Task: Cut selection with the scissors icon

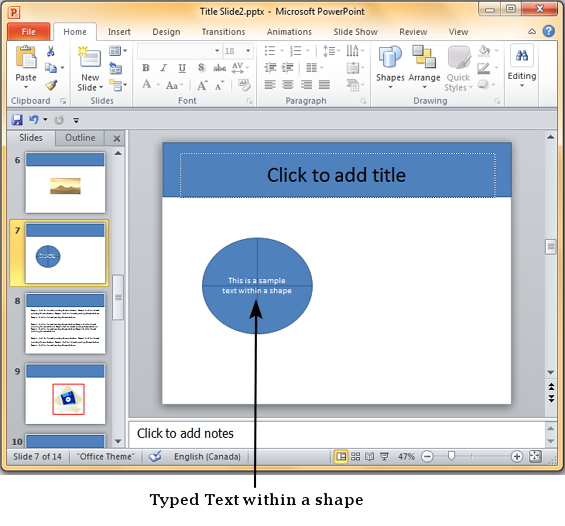Action: coord(50,51)
